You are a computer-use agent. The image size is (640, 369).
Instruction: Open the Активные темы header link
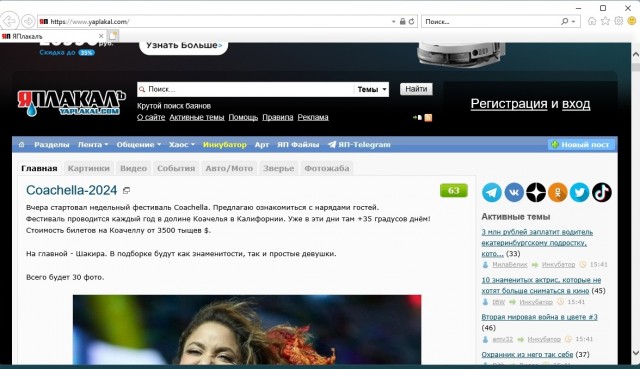point(197,117)
